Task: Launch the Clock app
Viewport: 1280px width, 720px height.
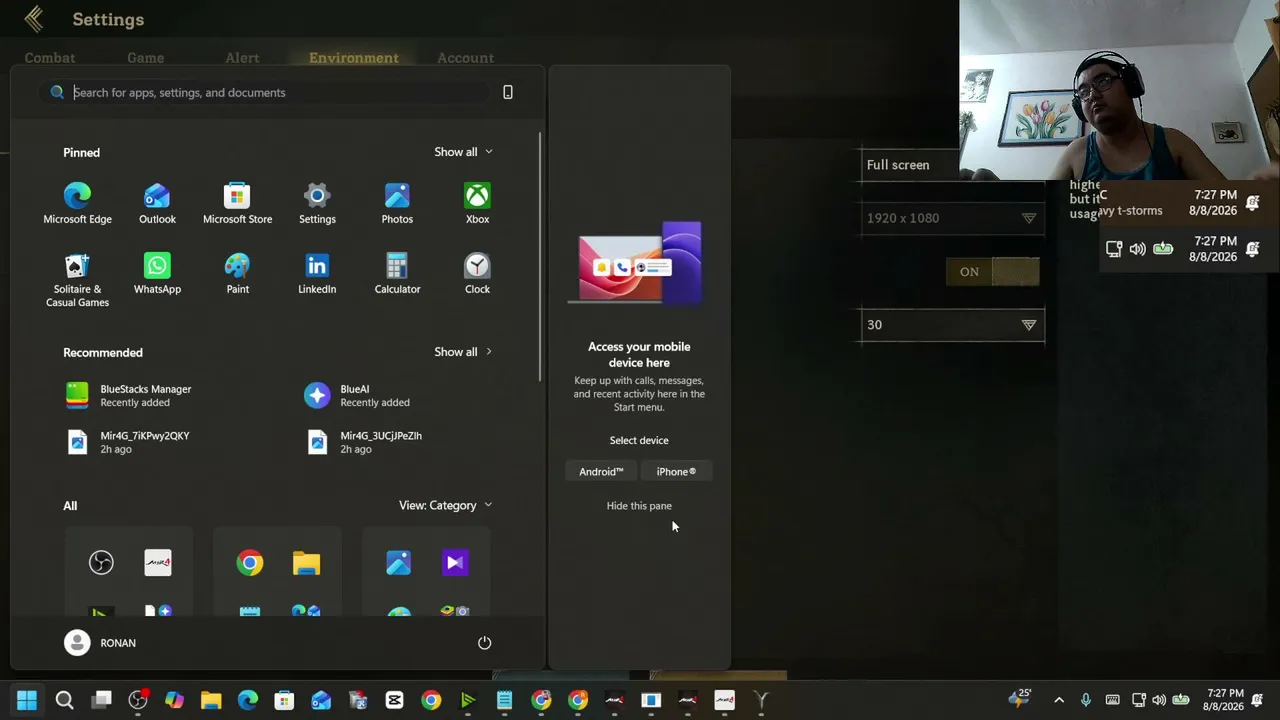Action: point(477,274)
